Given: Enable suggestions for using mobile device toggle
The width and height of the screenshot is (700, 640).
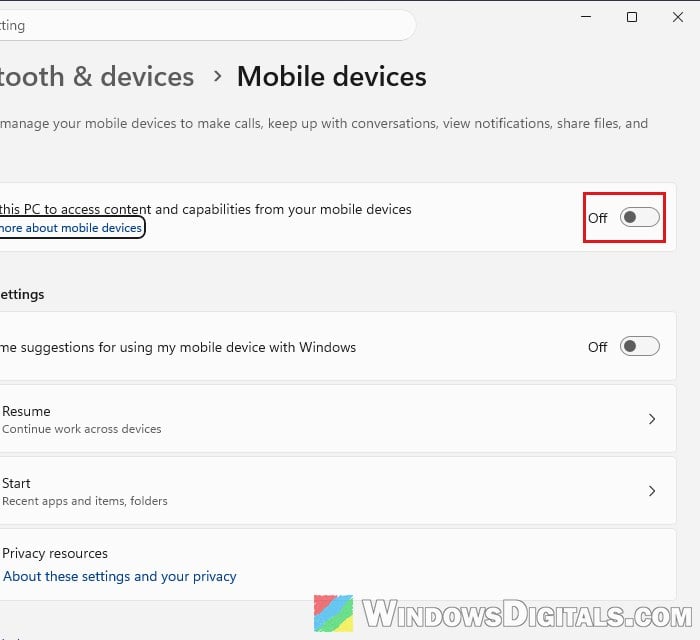Looking at the screenshot, I should click(639, 346).
